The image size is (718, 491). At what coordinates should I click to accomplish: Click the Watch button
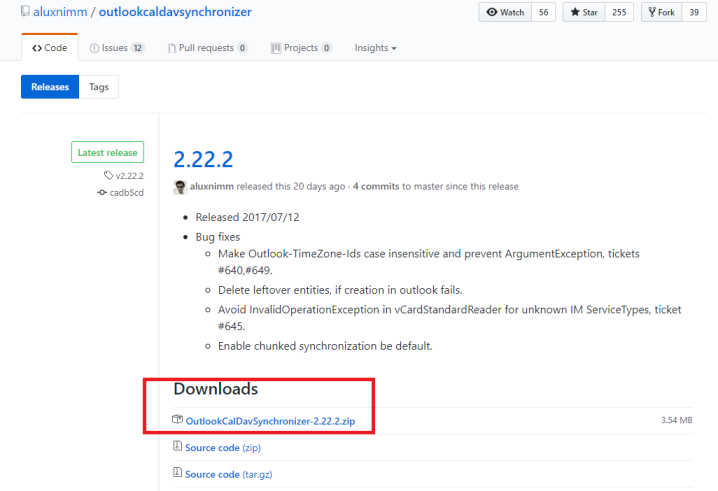505,12
